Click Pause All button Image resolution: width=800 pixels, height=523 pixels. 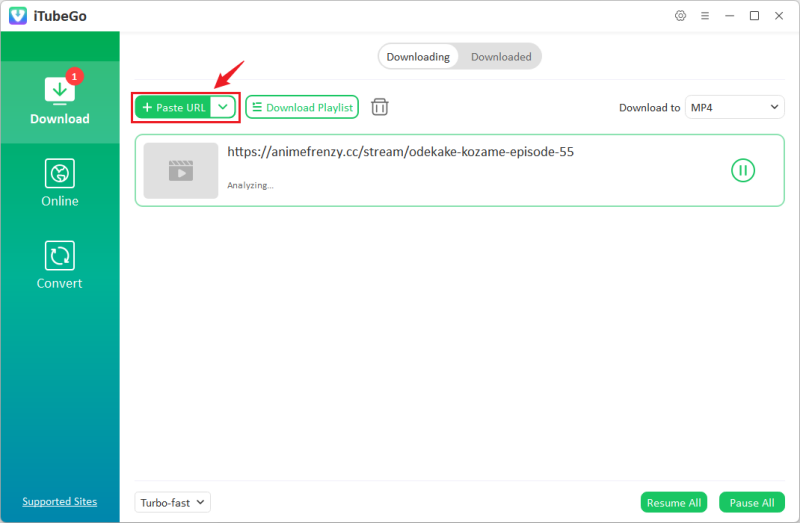tap(752, 503)
